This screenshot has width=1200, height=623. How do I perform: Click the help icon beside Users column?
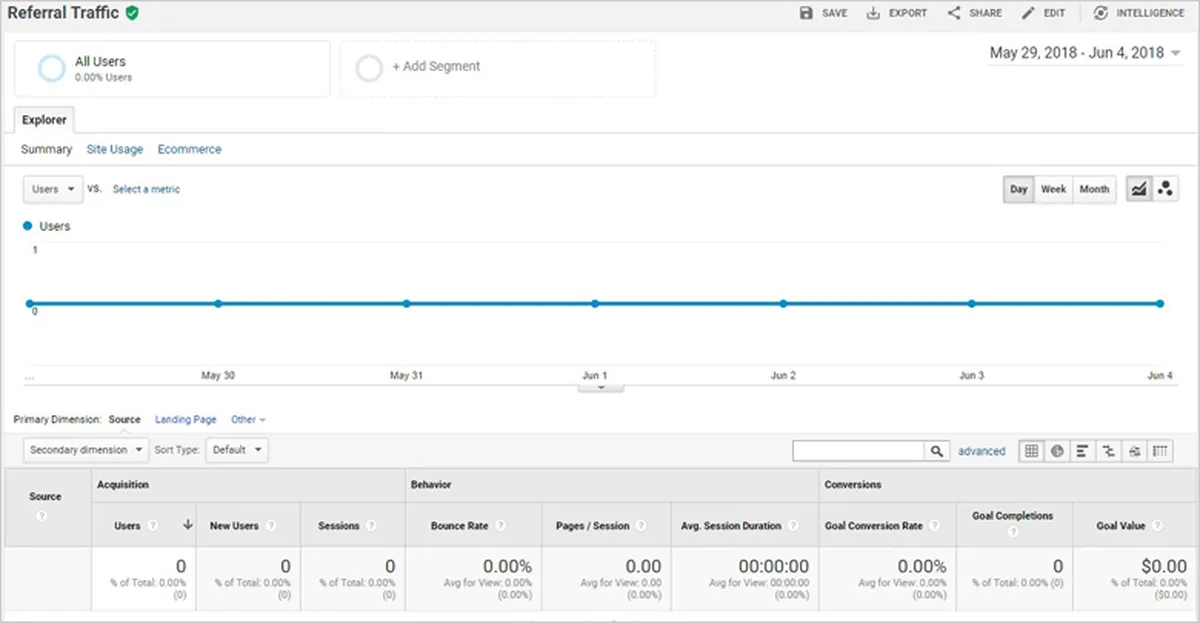click(x=153, y=525)
